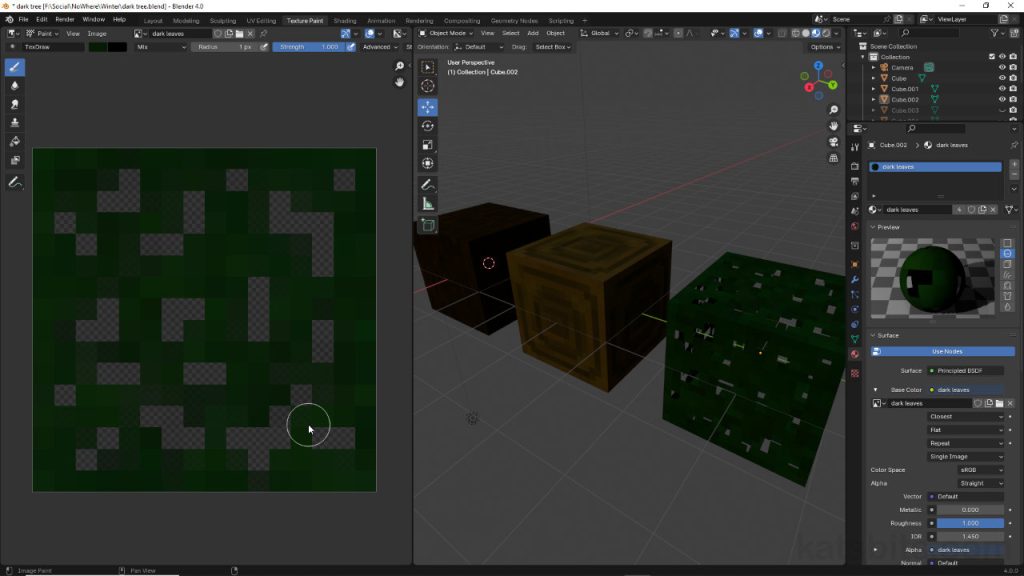The image size is (1024, 576).
Task: Select the Rotate tool in the viewport toolbar
Action: pyautogui.click(x=428, y=125)
